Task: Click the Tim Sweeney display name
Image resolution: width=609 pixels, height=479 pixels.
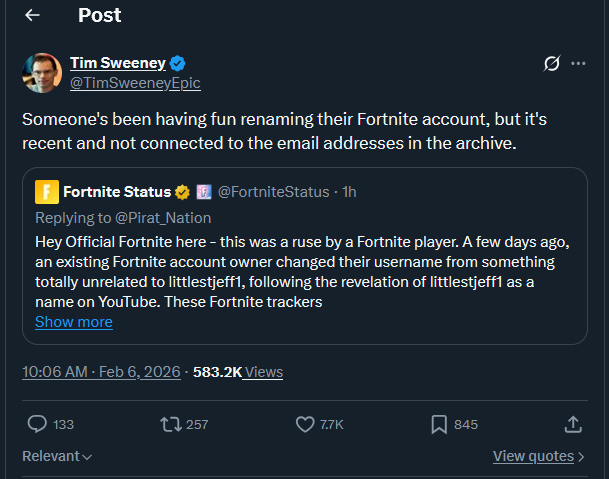Action: [x=117, y=63]
